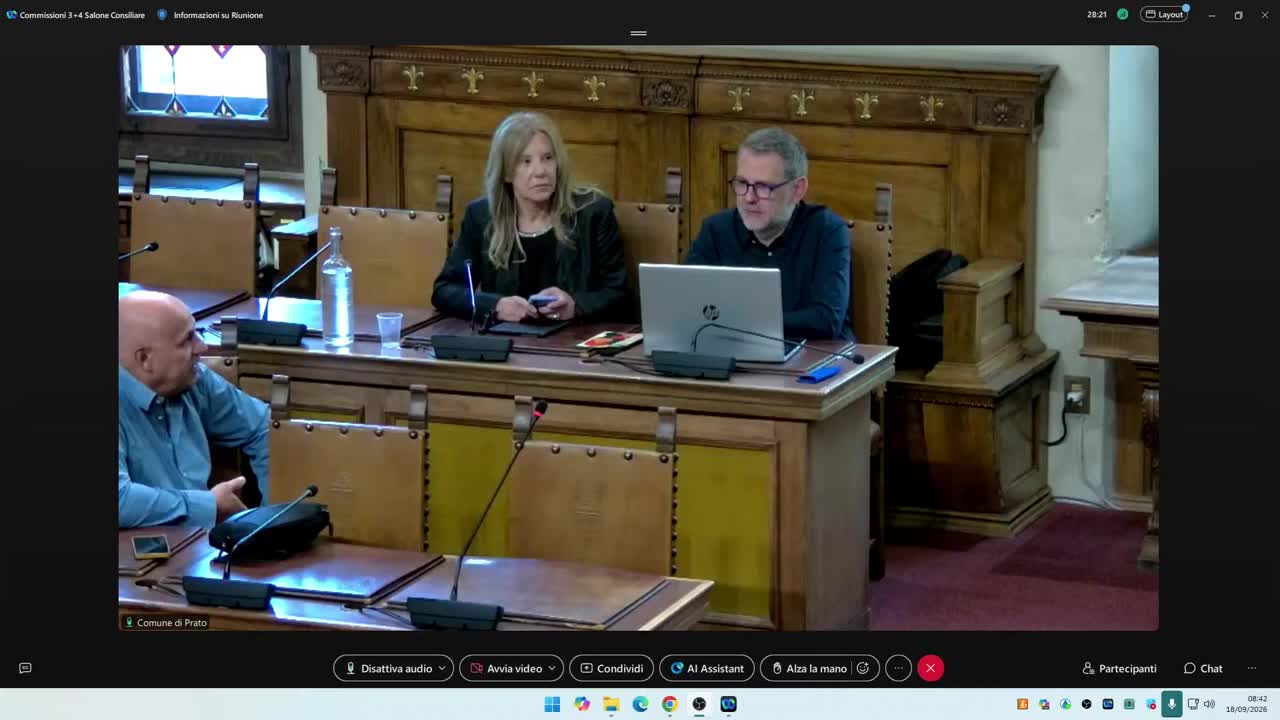The width and height of the screenshot is (1280, 720).
Task: Click the Webex logo beside the meeting title
Action: click(x=12, y=15)
